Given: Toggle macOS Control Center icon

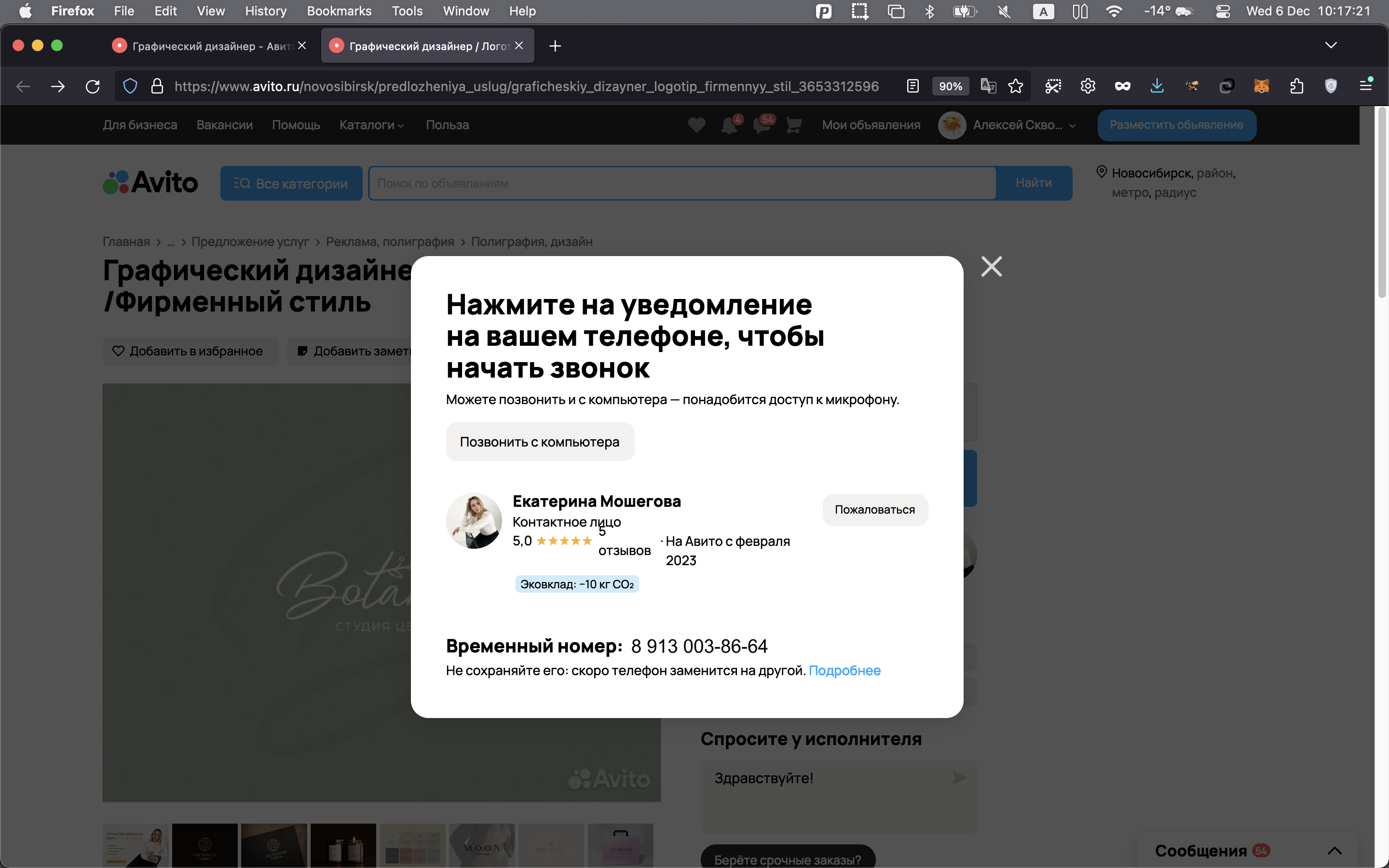Looking at the screenshot, I should coord(1223,12).
